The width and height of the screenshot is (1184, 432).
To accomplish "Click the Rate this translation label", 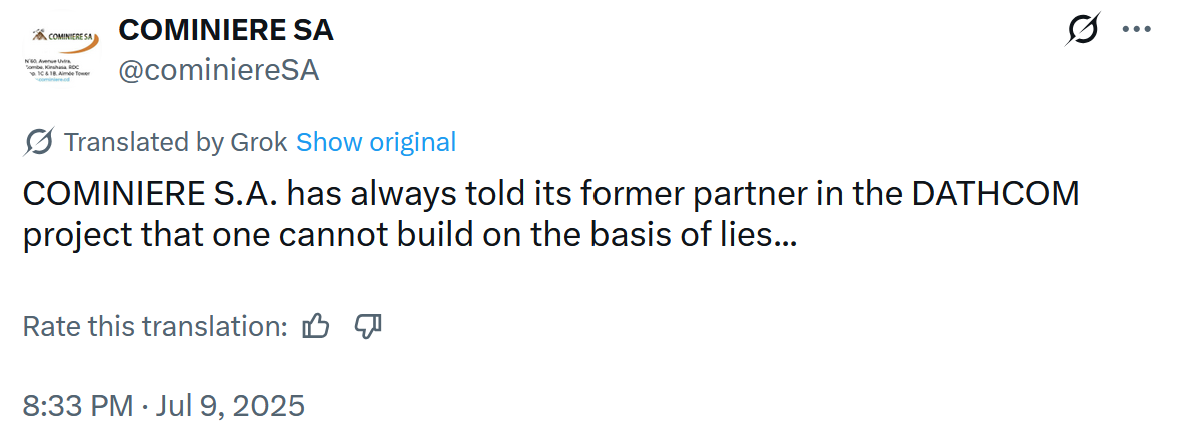I will coord(155,326).
